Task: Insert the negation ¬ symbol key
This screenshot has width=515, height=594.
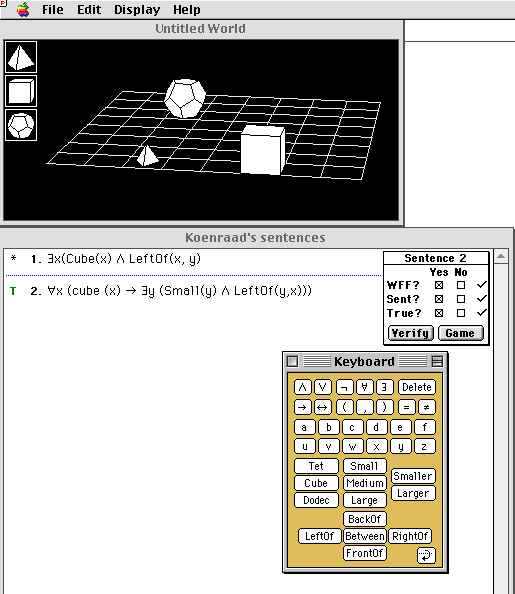Action: (344, 387)
